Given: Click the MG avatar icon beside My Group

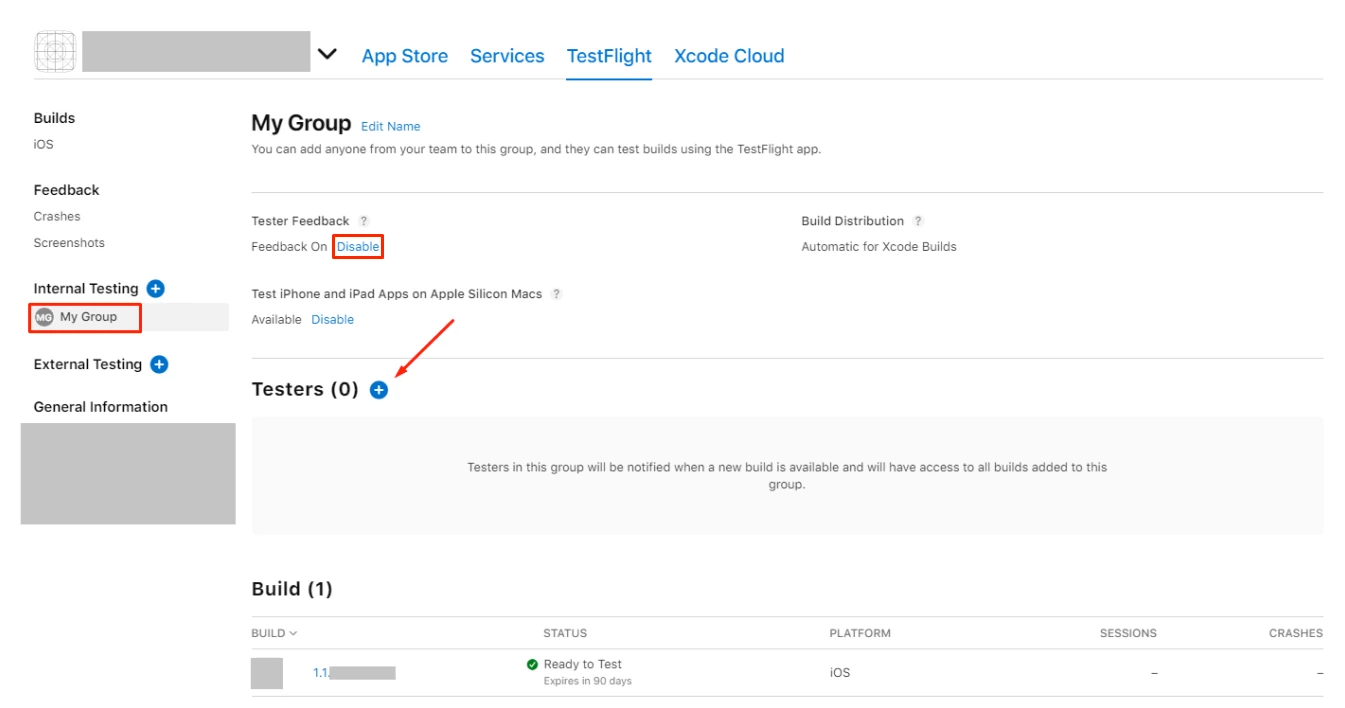Looking at the screenshot, I should point(44,317).
